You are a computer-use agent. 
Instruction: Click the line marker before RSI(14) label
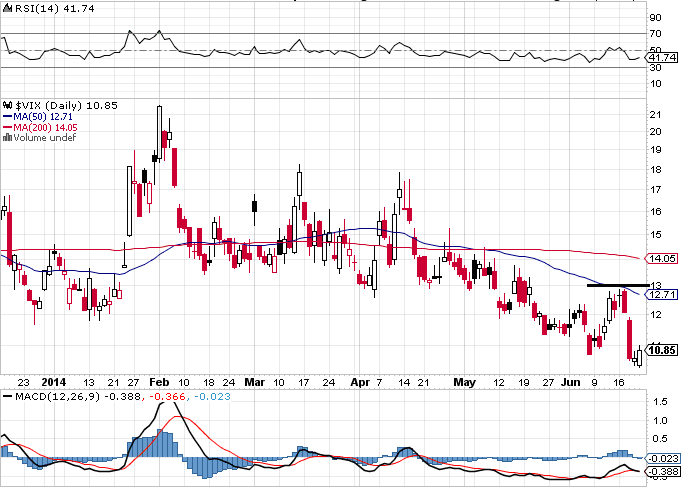[6, 7]
